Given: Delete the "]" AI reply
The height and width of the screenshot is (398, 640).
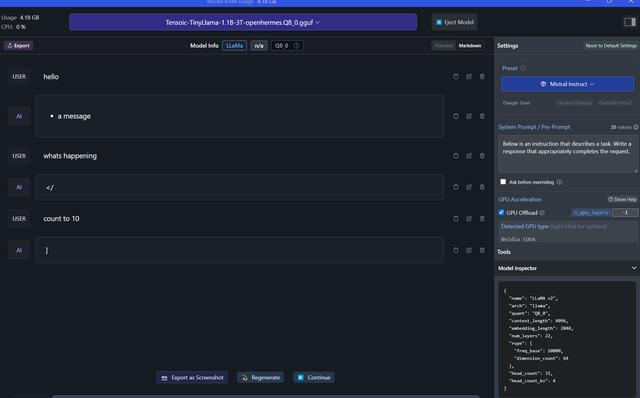Looking at the screenshot, I should pos(482,250).
